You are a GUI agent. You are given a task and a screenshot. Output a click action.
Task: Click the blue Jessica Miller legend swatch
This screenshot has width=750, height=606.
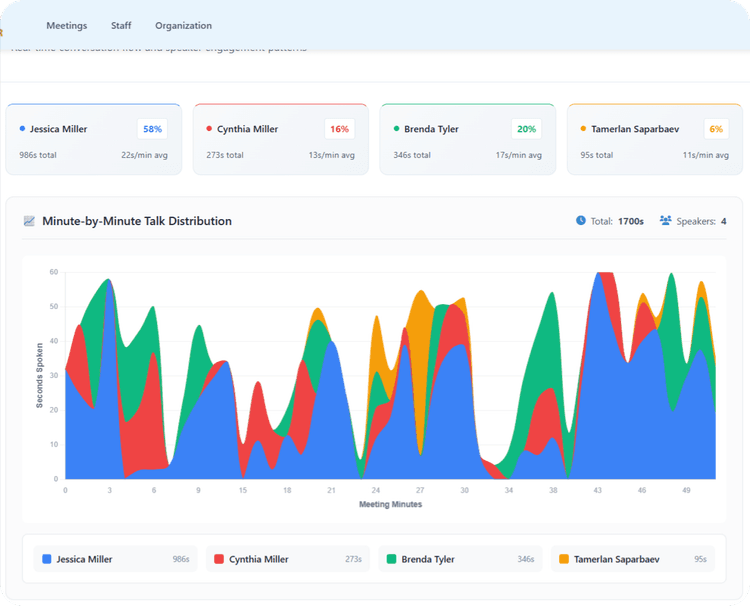(46, 559)
